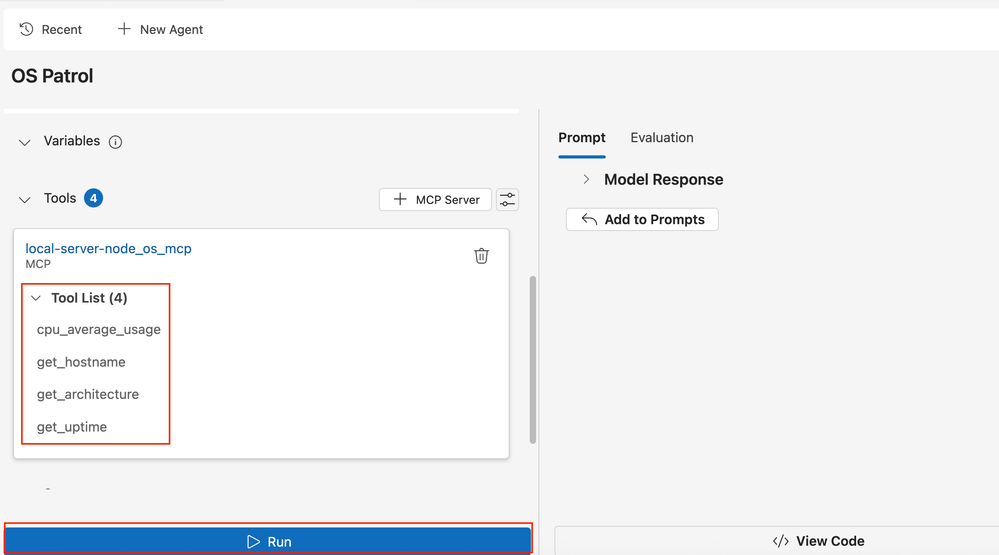Click the MCP label under server name
The width and height of the screenshot is (999, 555).
[38, 264]
